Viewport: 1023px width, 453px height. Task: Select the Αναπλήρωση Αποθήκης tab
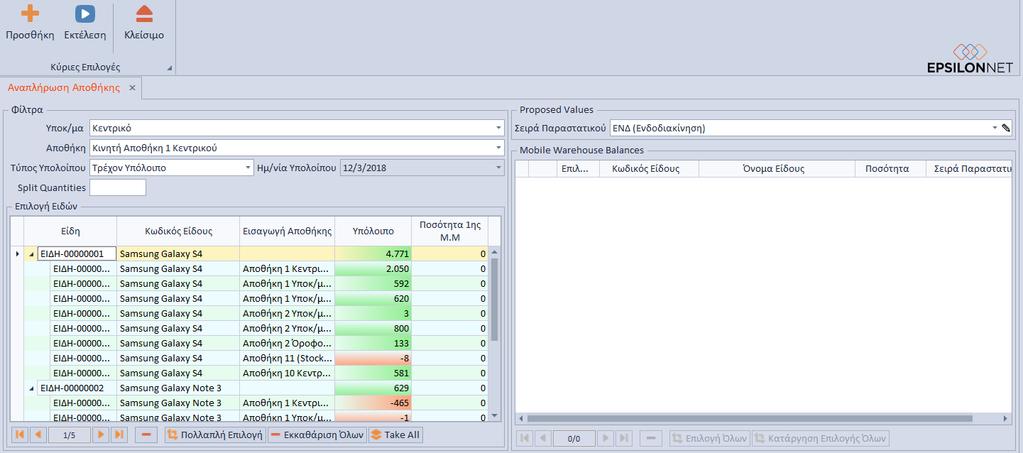pyautogui.click(x=64, y=87)
